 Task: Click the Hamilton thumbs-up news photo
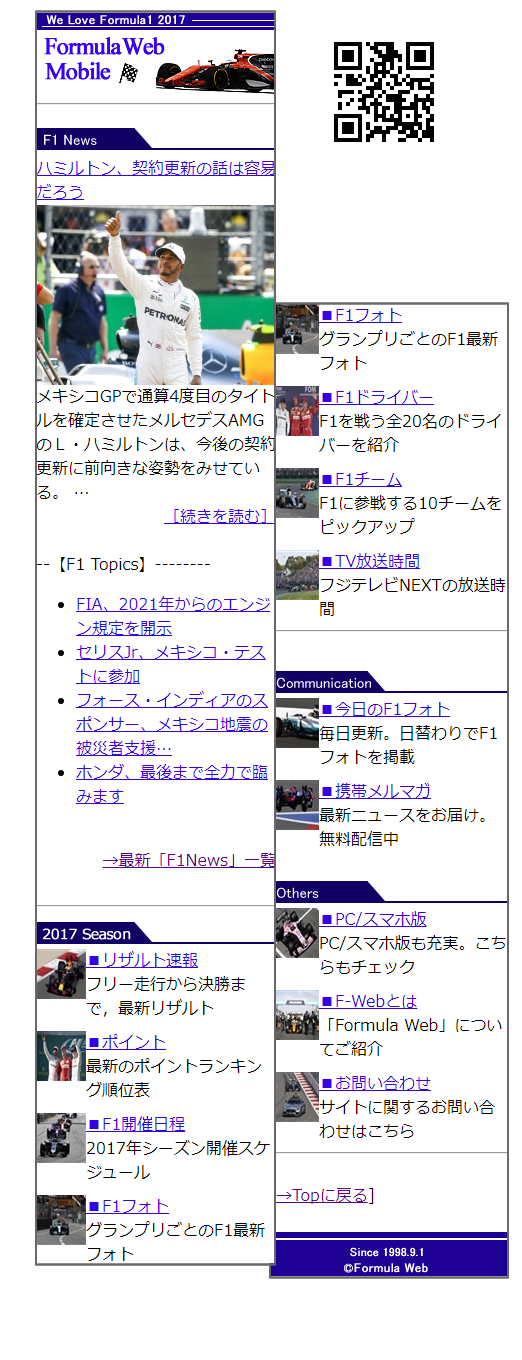tap(155, 295)
